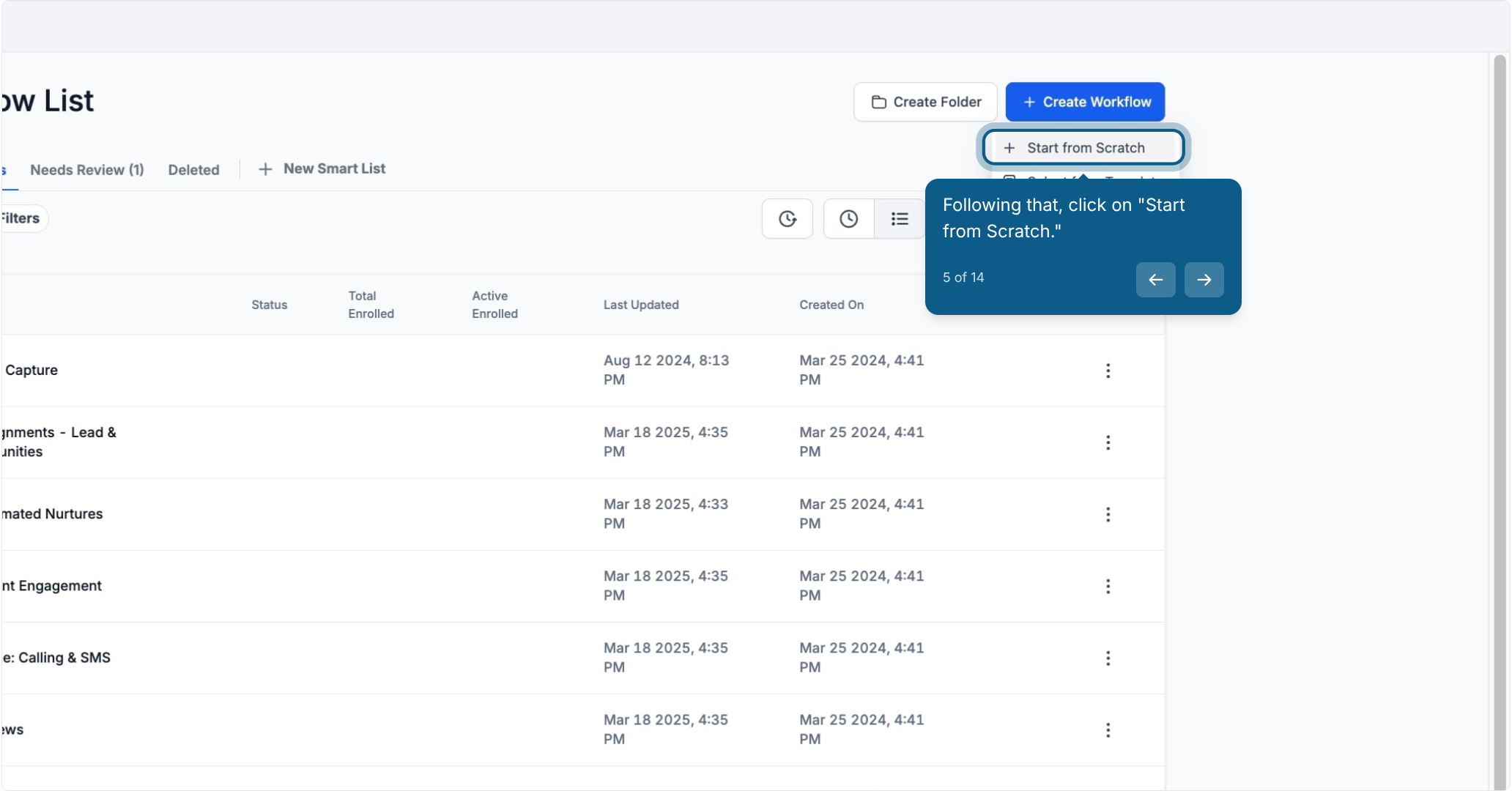Open three-dot menu for Nurtures row
The image size is (1512, 791).
click(x=1108, y=514)
